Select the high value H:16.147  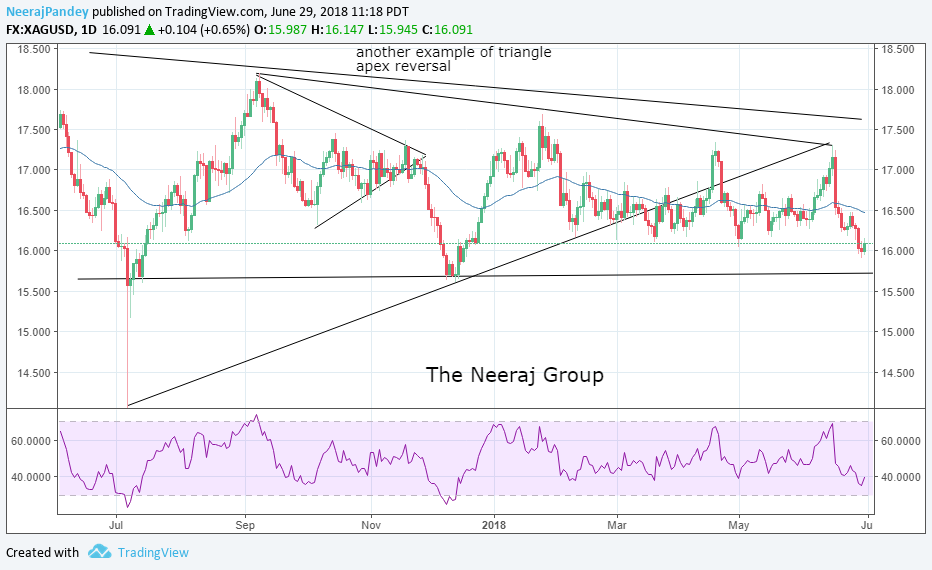338,29
